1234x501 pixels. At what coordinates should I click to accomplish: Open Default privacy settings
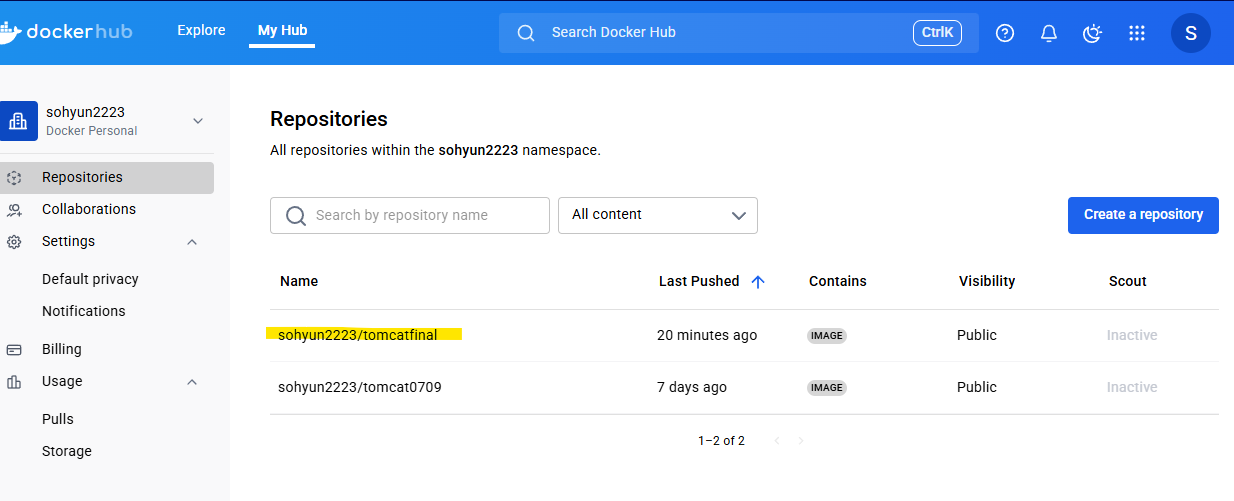(x=90, y=279)
